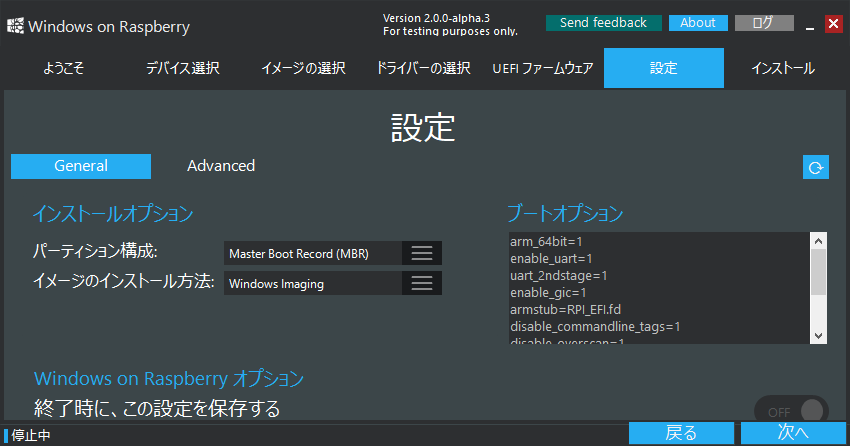Click the イメージのインストール方法 label
Viewport: 850px width, 446px height.
[124, 281]
